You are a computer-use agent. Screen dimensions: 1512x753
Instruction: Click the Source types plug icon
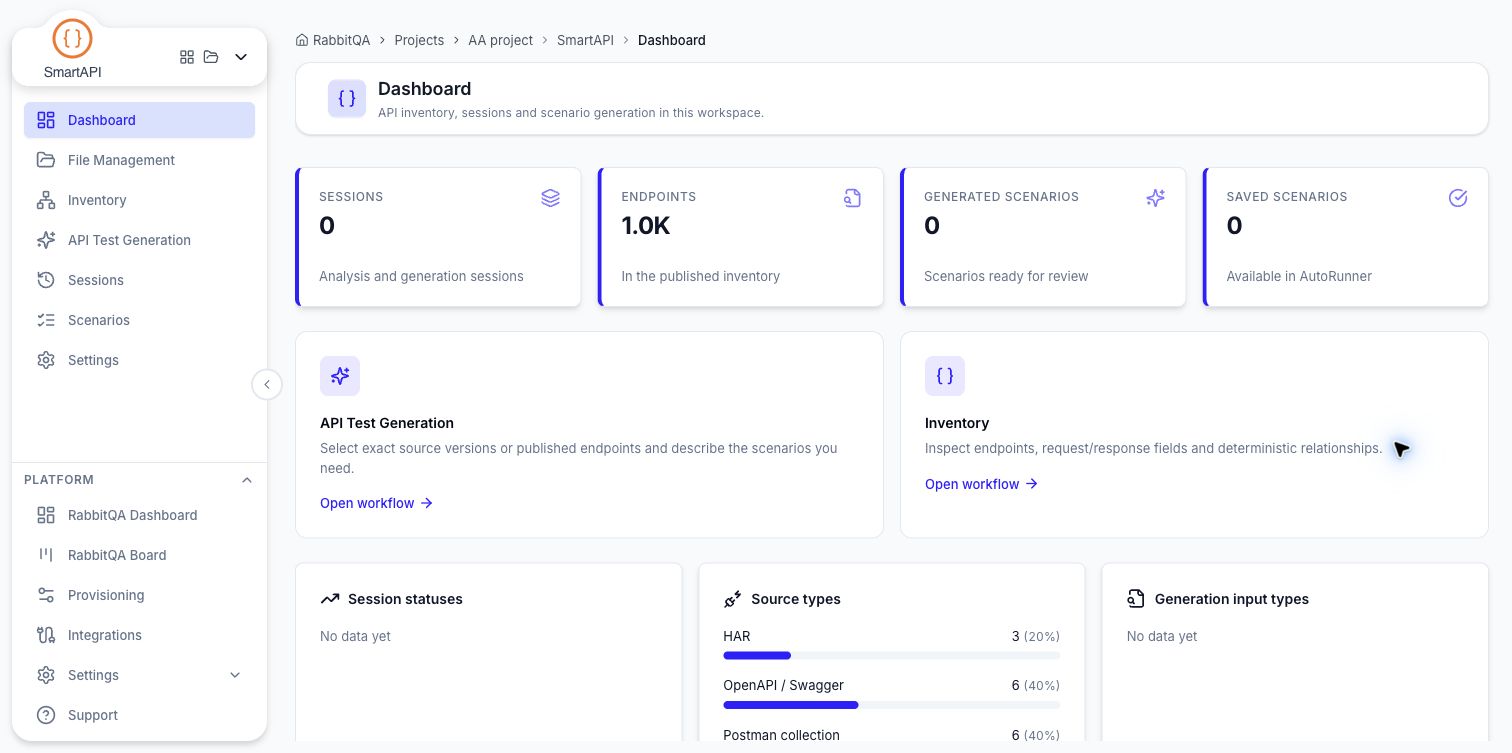(x=733, y=599)
